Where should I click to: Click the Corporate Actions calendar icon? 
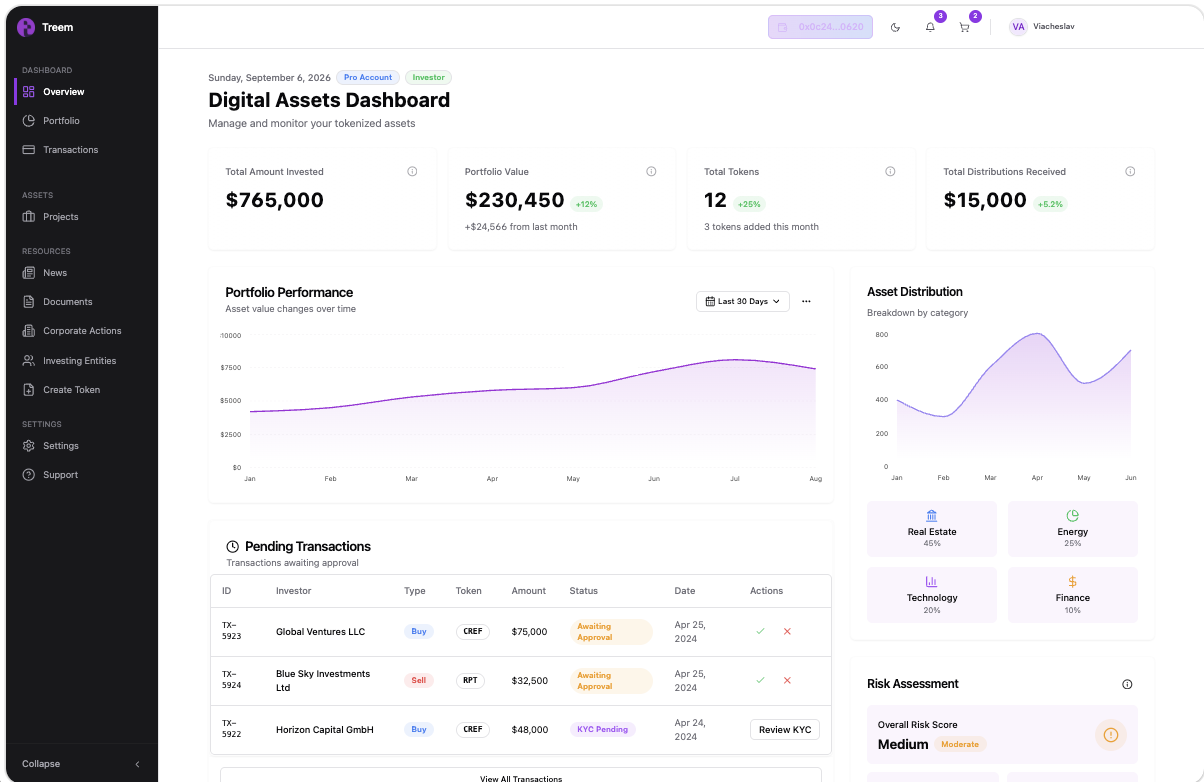29,331
